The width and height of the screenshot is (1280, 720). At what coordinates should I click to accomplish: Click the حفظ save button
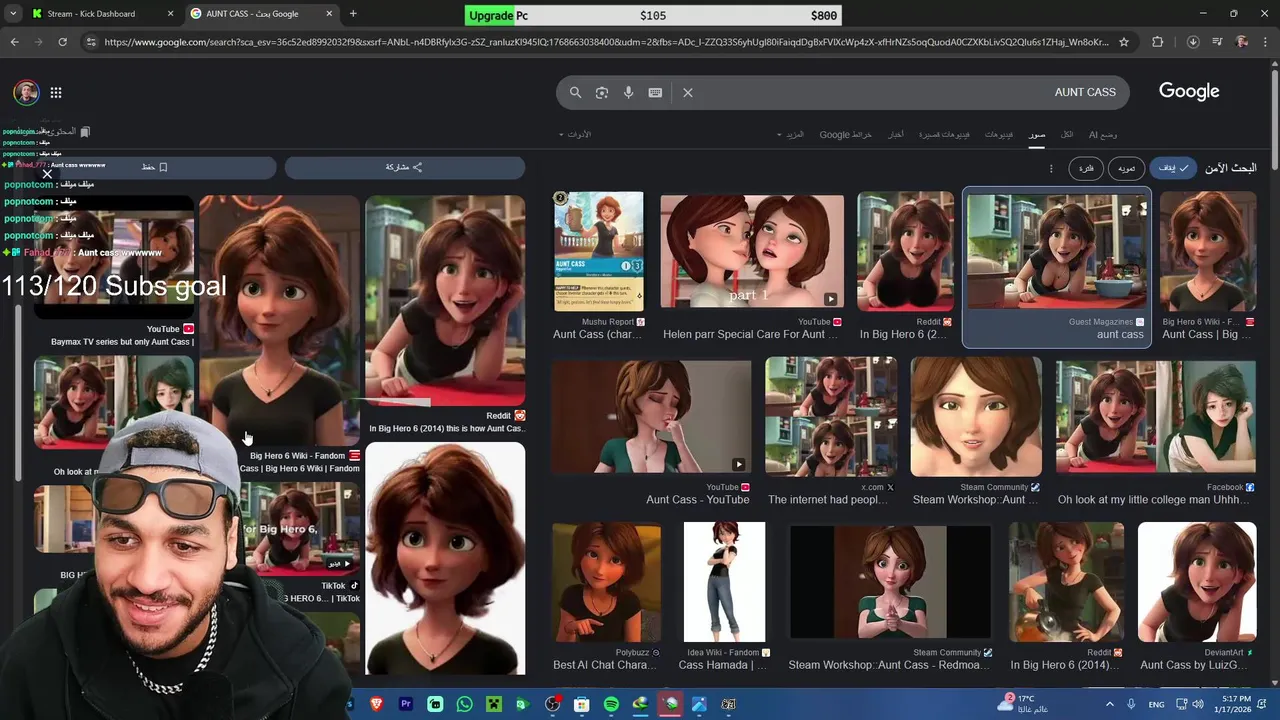(x=155, y=167)
